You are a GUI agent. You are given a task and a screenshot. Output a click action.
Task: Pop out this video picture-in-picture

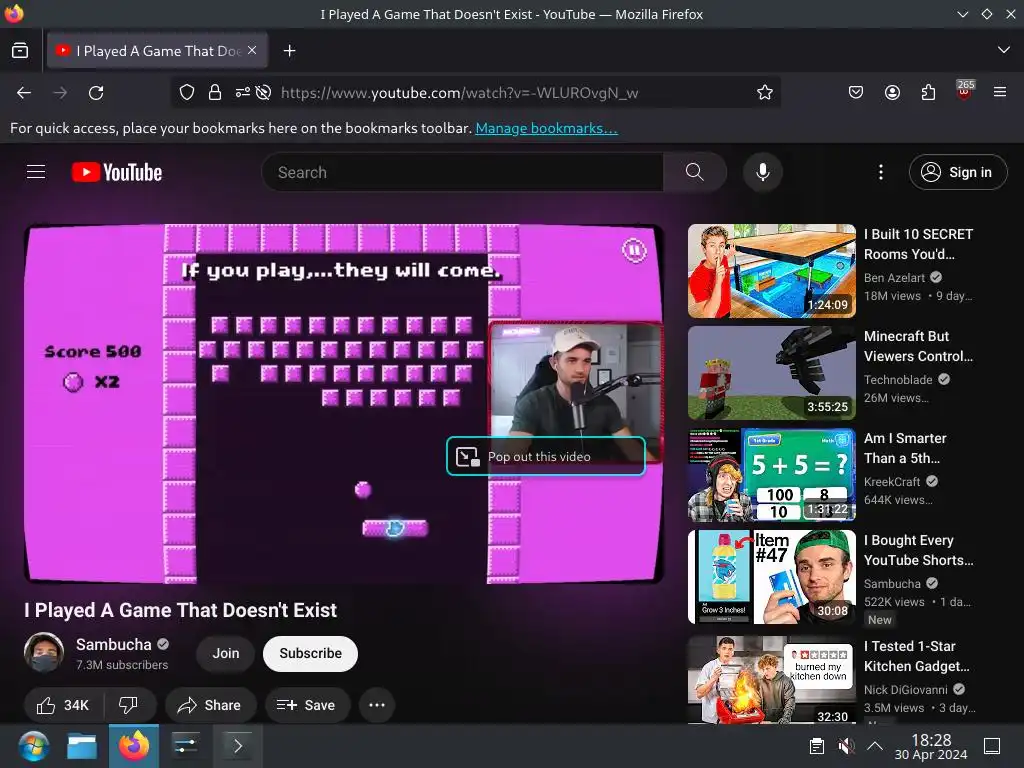pyautogui.click(x=546, y=456)
